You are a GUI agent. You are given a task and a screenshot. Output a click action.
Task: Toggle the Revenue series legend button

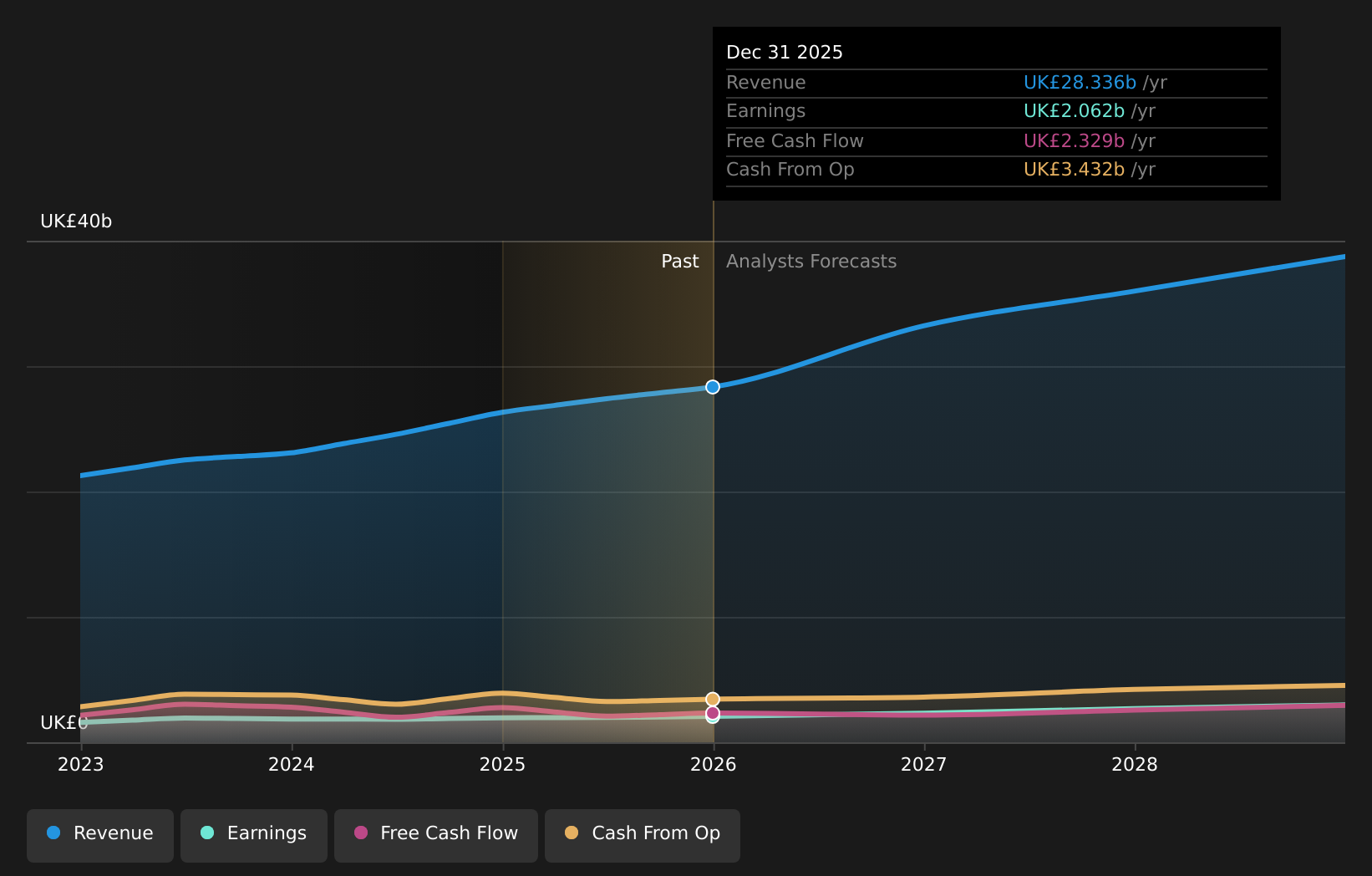pos(100,835)
